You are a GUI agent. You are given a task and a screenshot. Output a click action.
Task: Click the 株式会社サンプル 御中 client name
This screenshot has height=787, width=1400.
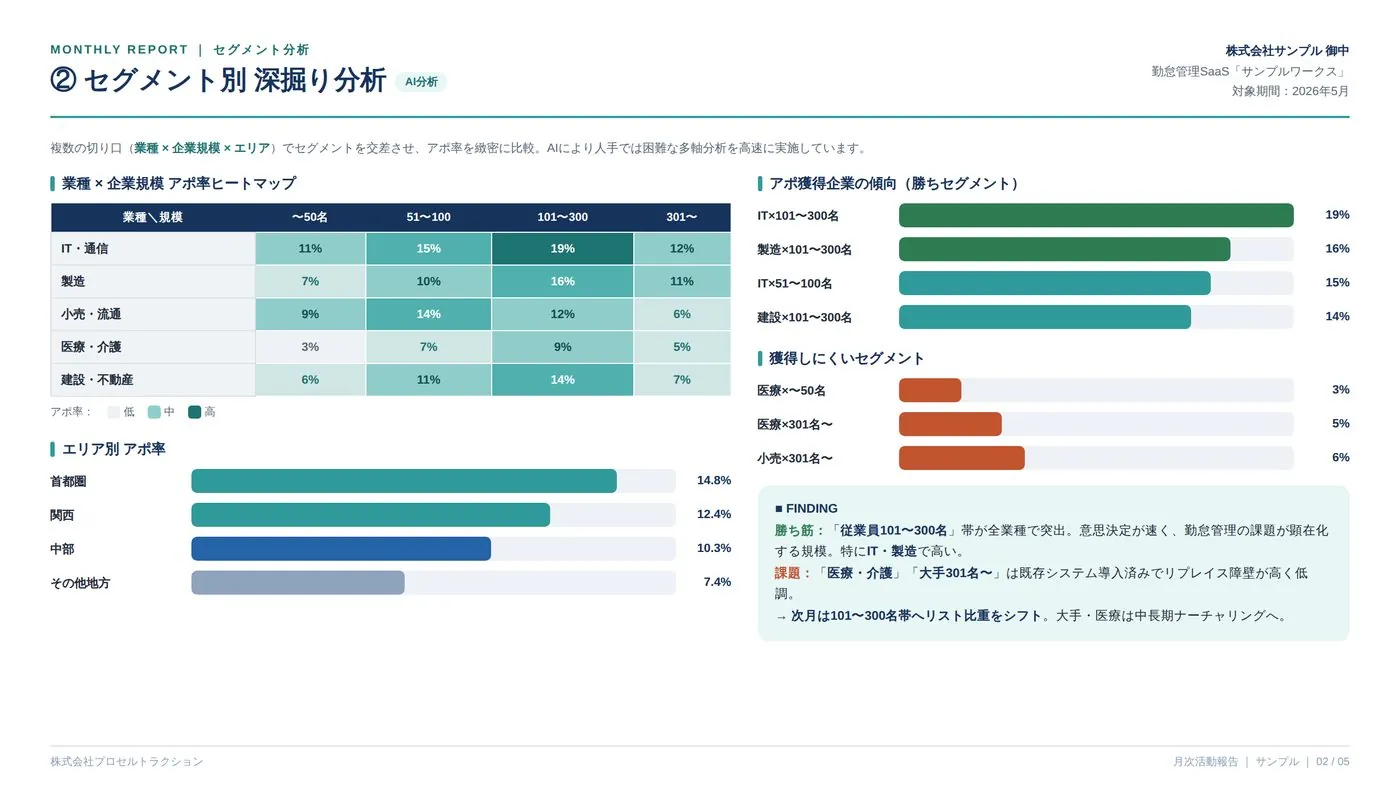tap(1287, 51)
